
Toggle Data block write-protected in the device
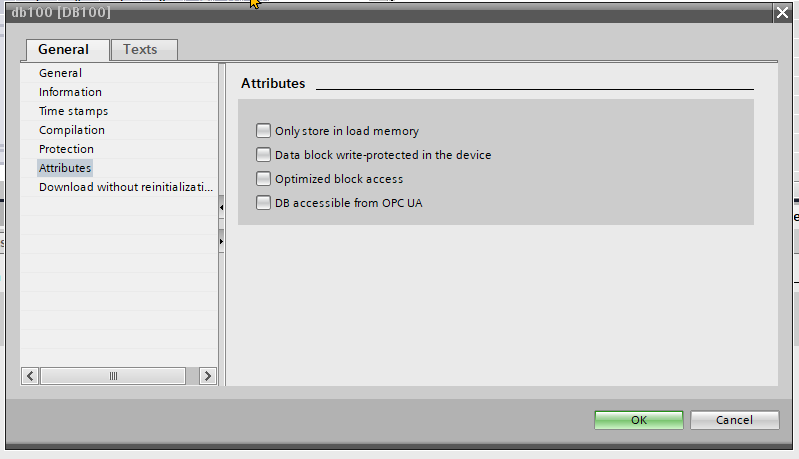click(x=263, y=155)
